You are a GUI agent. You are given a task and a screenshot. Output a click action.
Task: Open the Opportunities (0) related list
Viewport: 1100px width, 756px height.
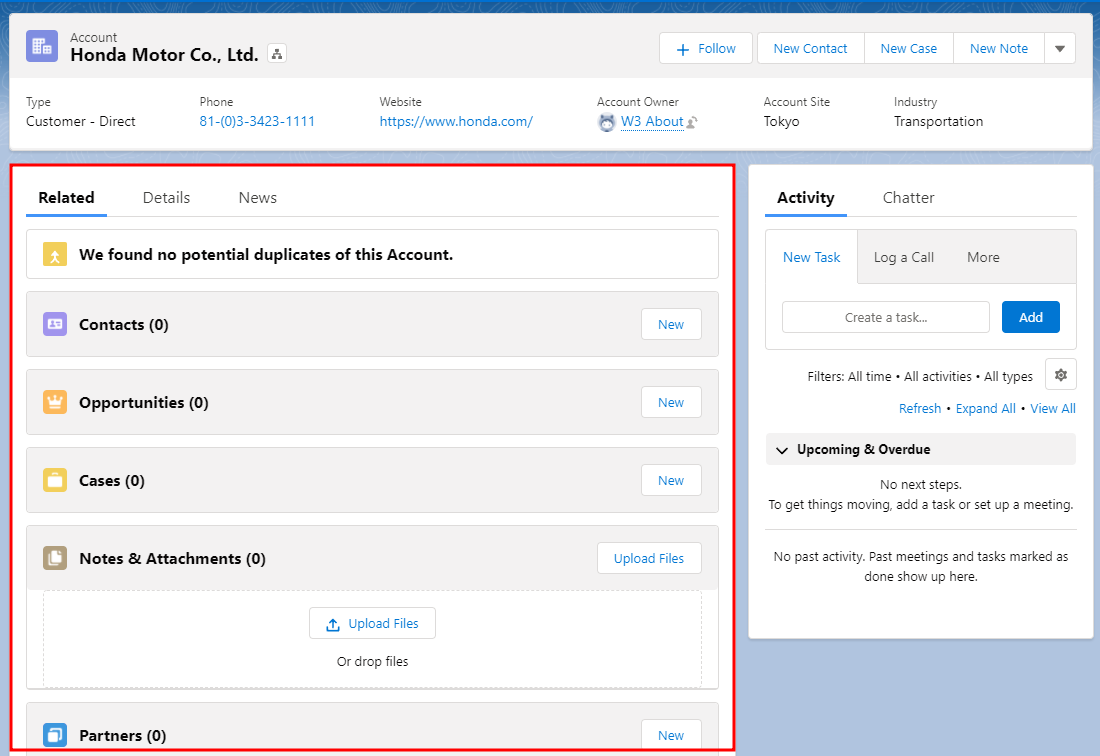[144, 403]
